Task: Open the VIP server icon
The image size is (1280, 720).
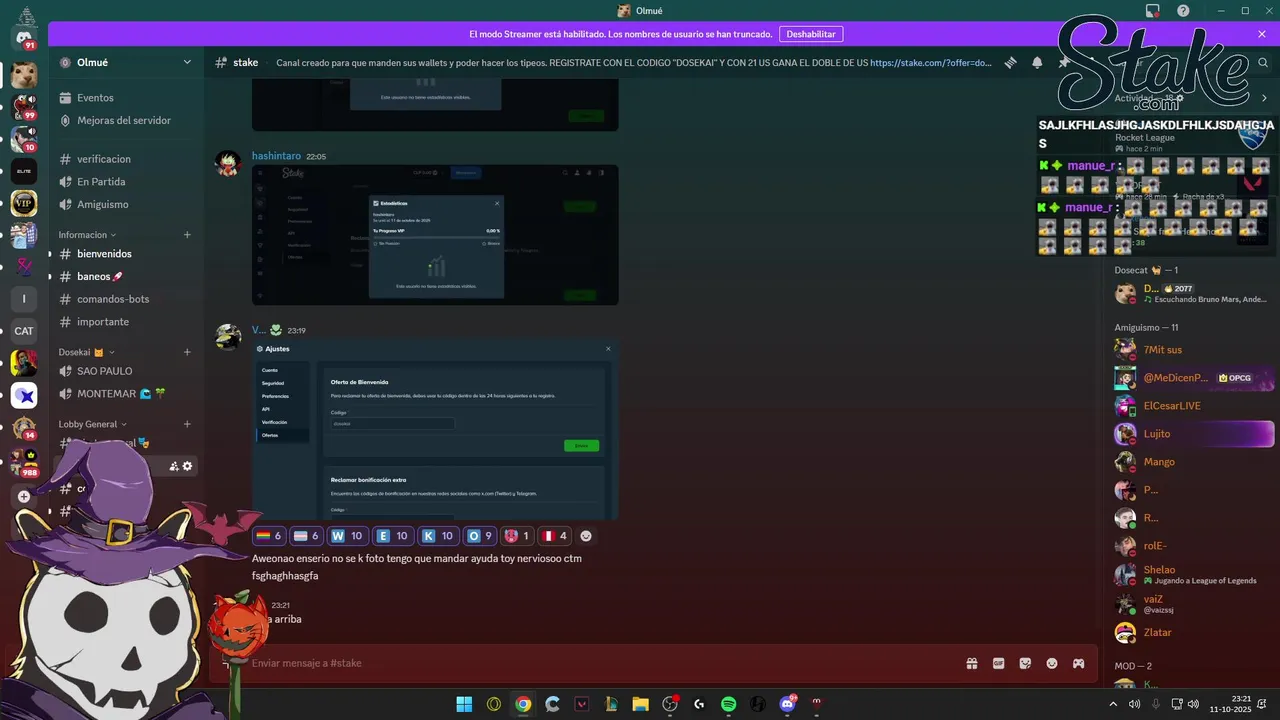Action: click(24, 204)
